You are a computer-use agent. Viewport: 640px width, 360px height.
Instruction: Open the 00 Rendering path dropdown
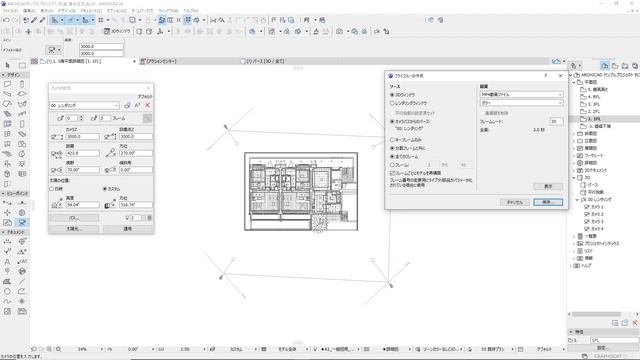coord(84,105)
